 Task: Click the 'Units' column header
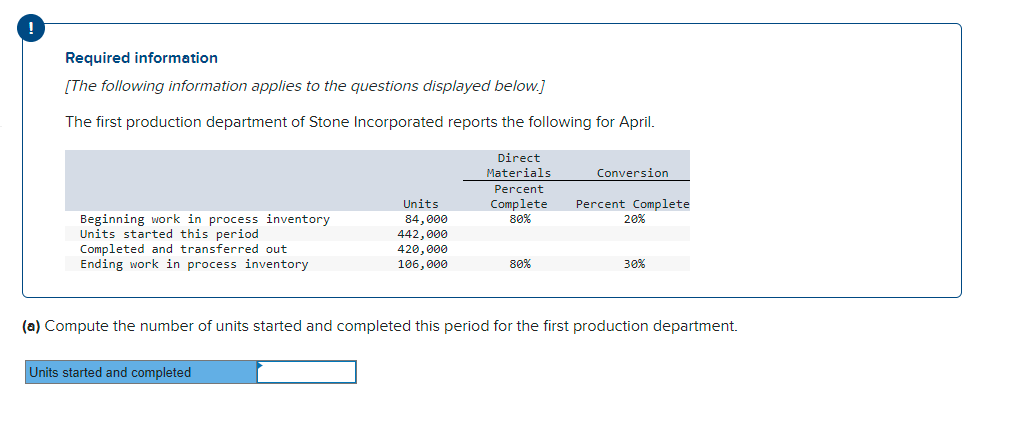[420, 204]
